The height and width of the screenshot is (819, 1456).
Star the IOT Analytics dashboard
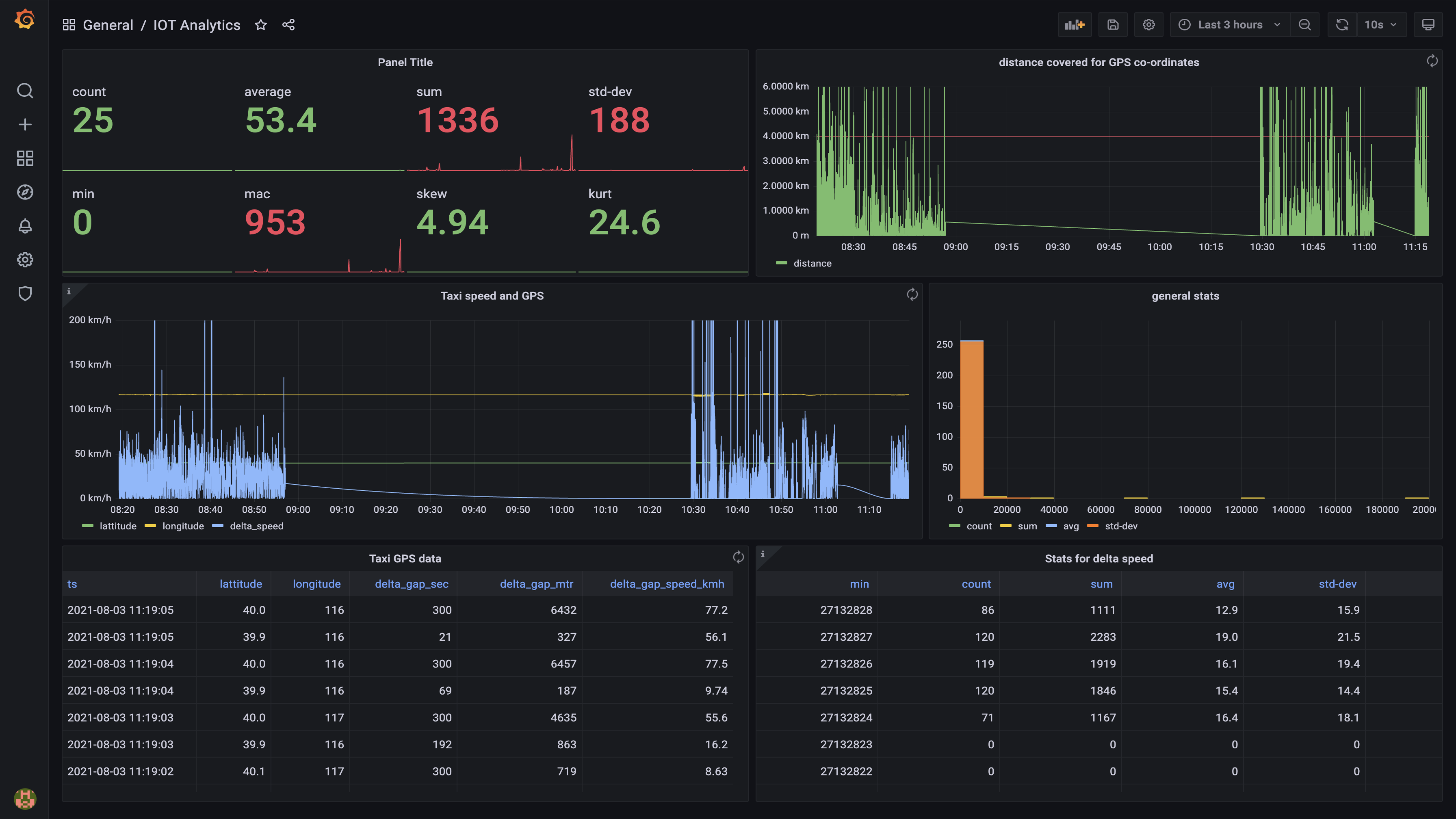pos(260,25)
